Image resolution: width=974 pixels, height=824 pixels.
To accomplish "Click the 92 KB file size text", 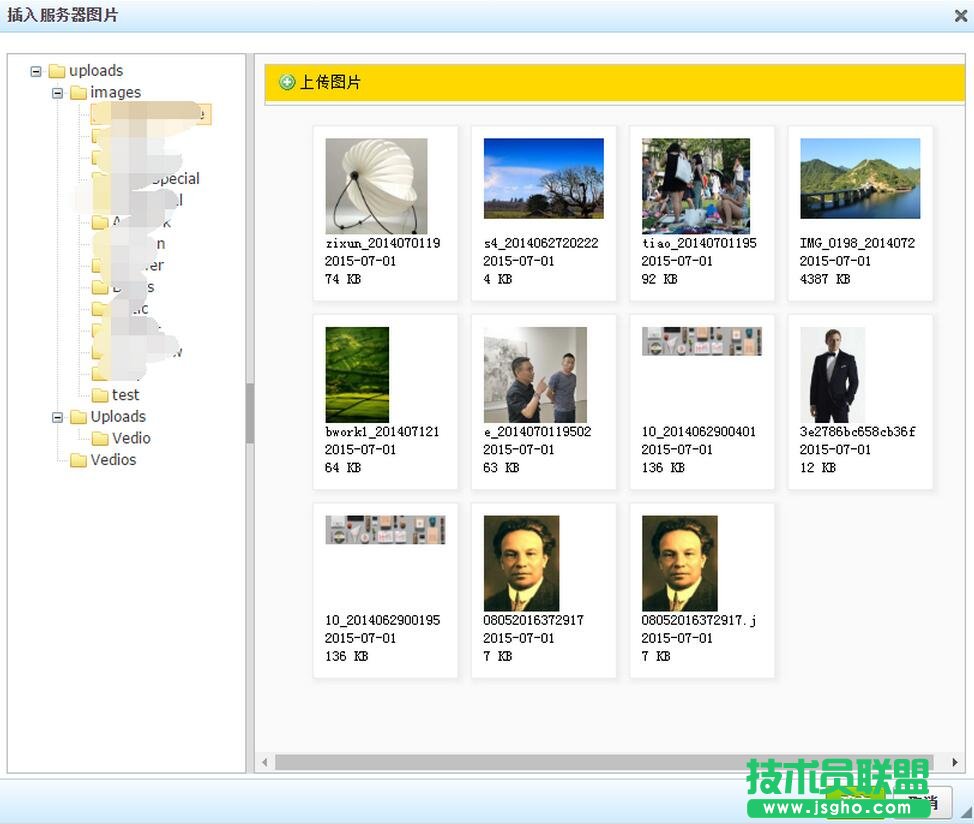I will point(660,279).
